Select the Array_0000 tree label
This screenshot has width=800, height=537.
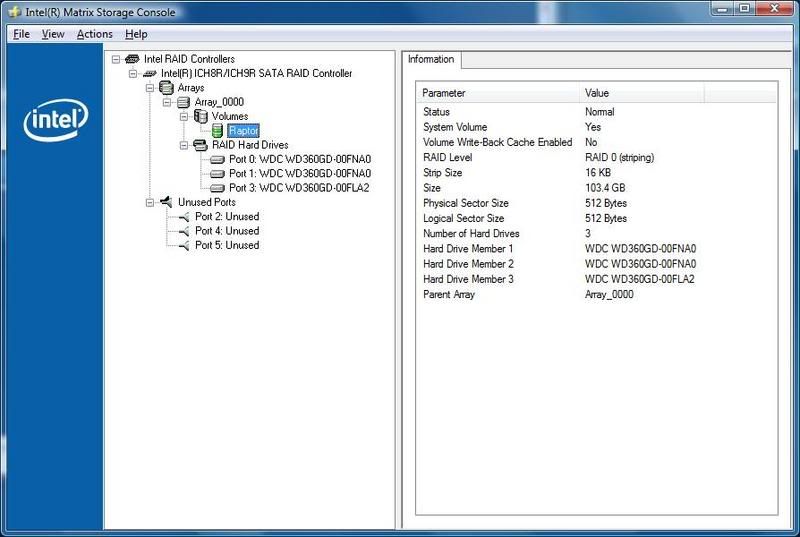point(219,102)
